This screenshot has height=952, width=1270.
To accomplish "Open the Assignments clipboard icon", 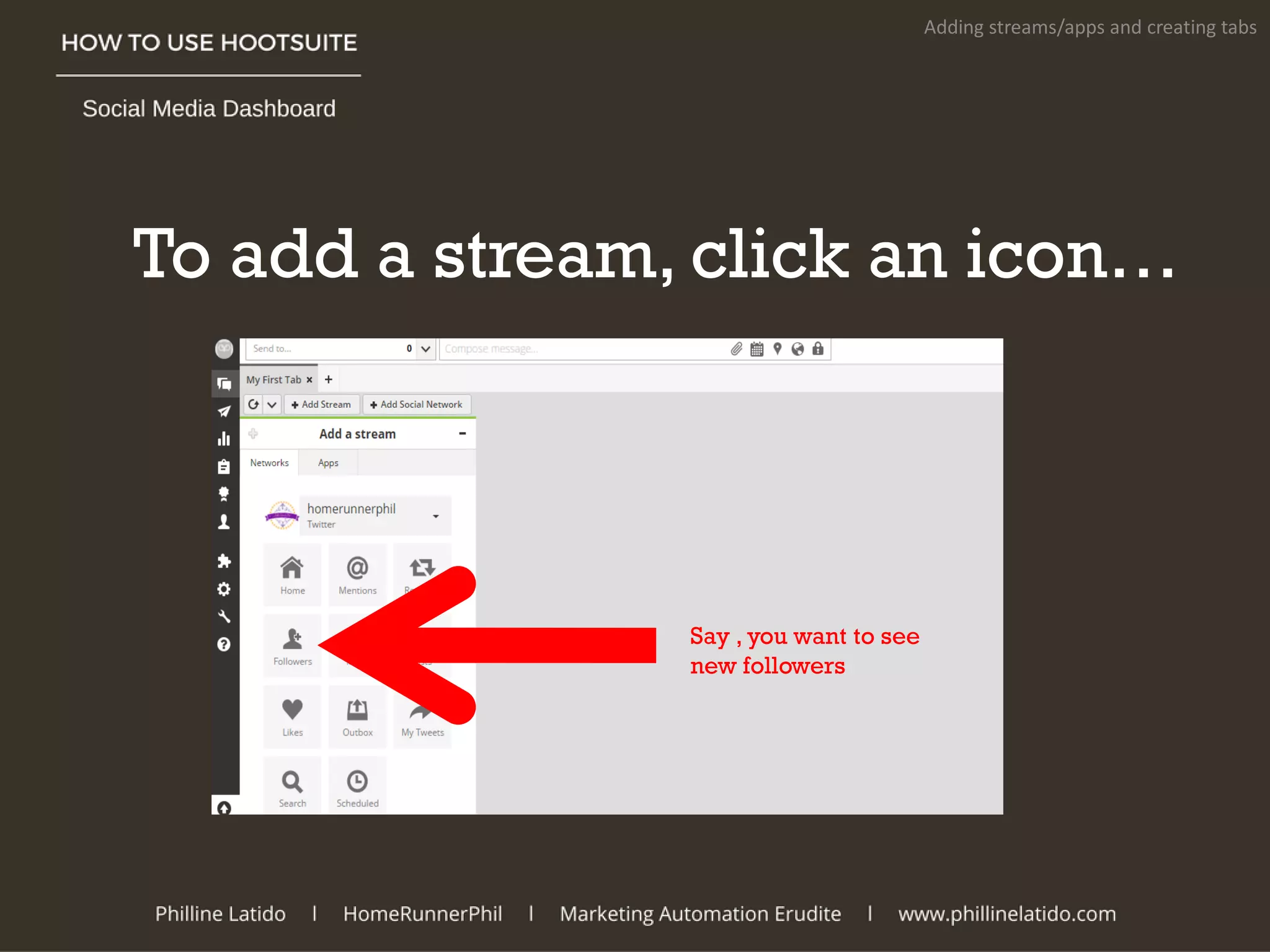I will (x=224, y=467).
